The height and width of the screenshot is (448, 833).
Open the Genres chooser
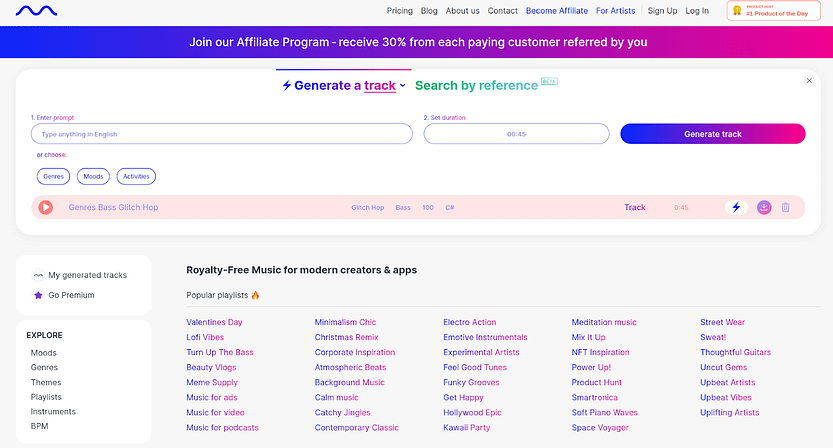tap(53, 176)
